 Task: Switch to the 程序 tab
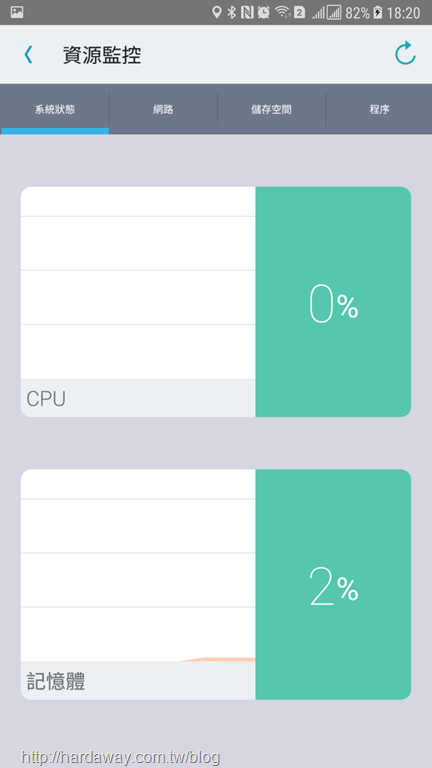[379, 109]
